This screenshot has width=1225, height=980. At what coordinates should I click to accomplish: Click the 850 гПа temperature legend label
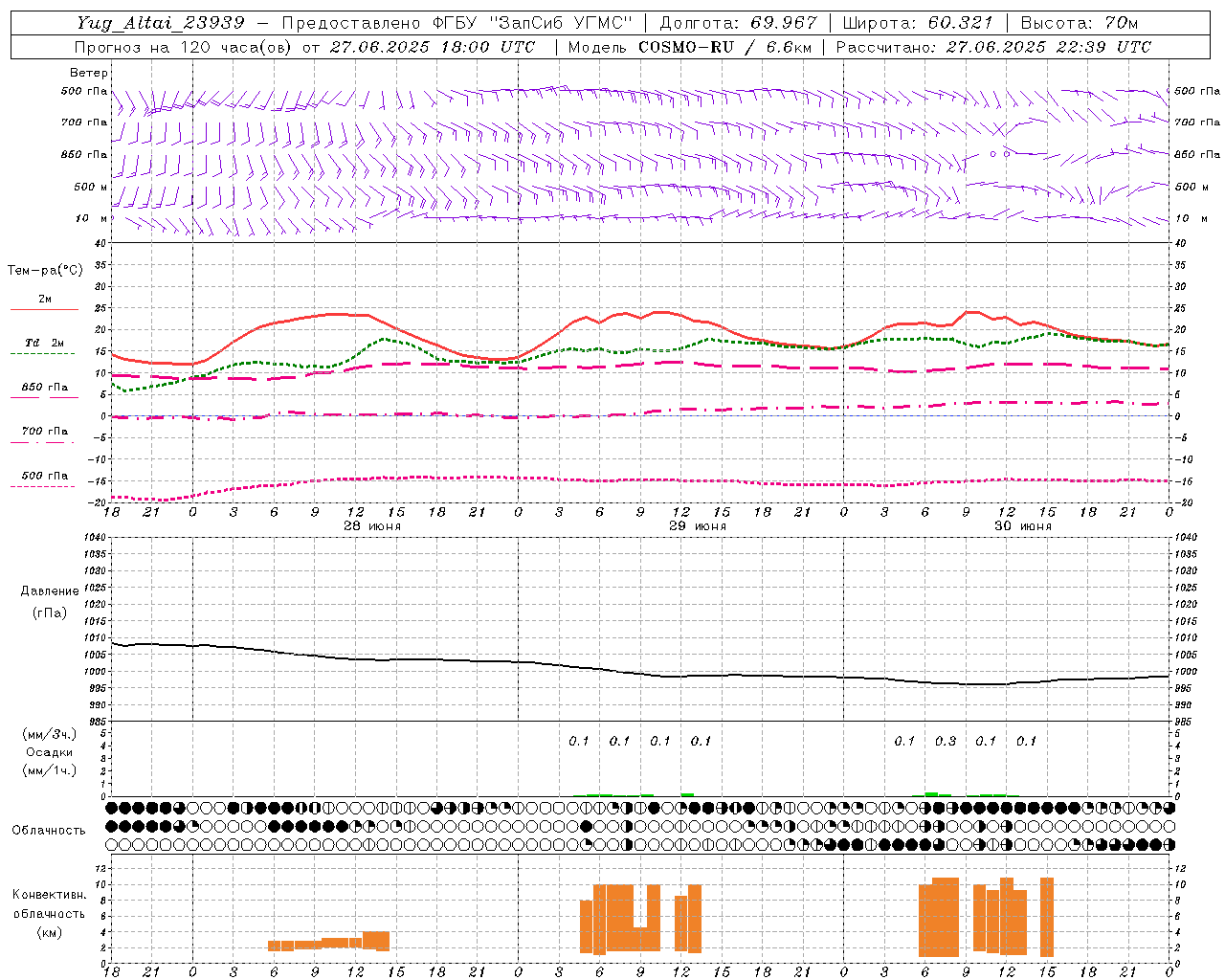45,388
